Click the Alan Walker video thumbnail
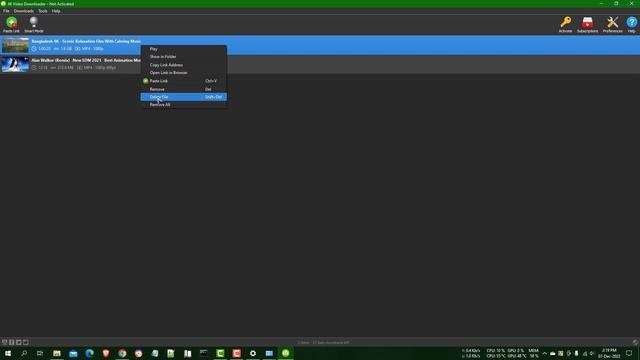The width and height of the screenshot is (640, 360). coord(16,64)
